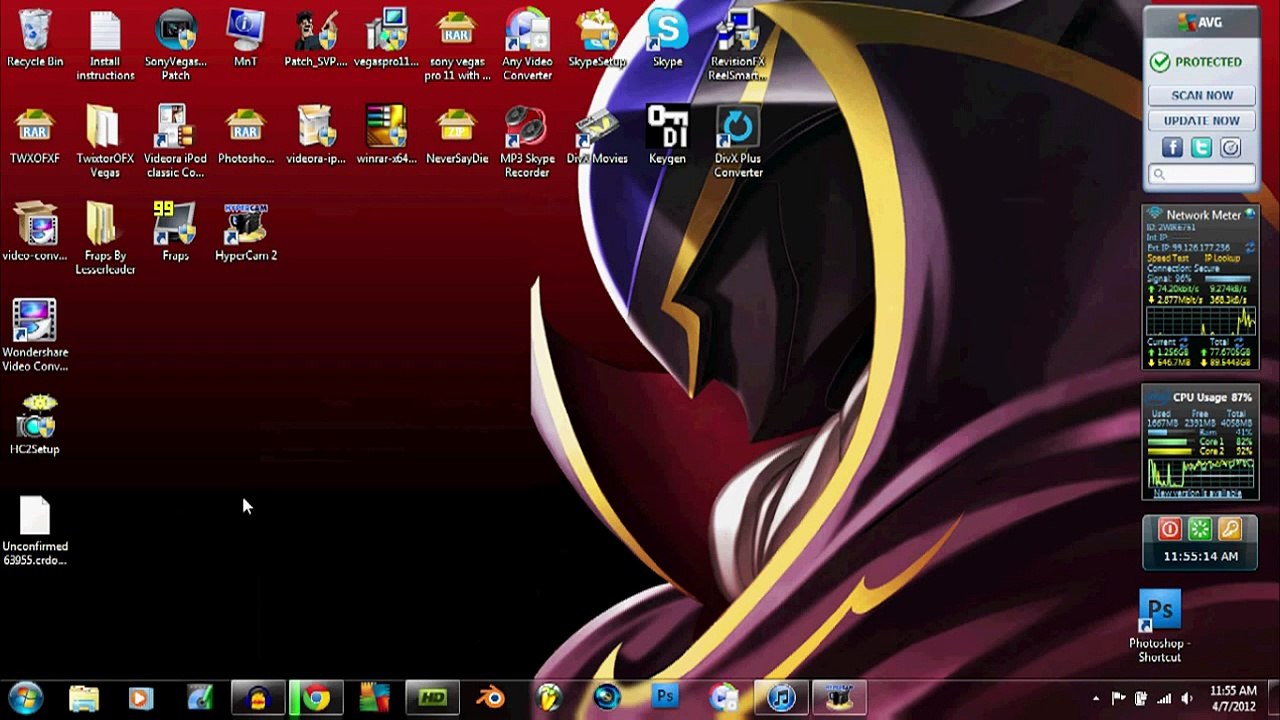The height and width of the screenshot is (720, 1280).
Task: Select the Fraps shortcut icon
Action: click(176, 233)
